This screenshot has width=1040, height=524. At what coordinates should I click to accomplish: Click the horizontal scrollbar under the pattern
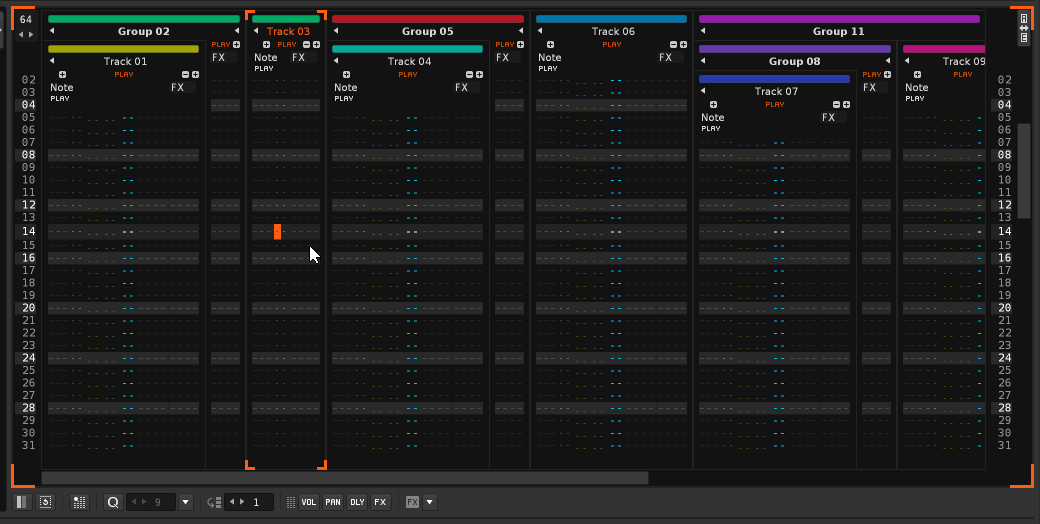344,478
